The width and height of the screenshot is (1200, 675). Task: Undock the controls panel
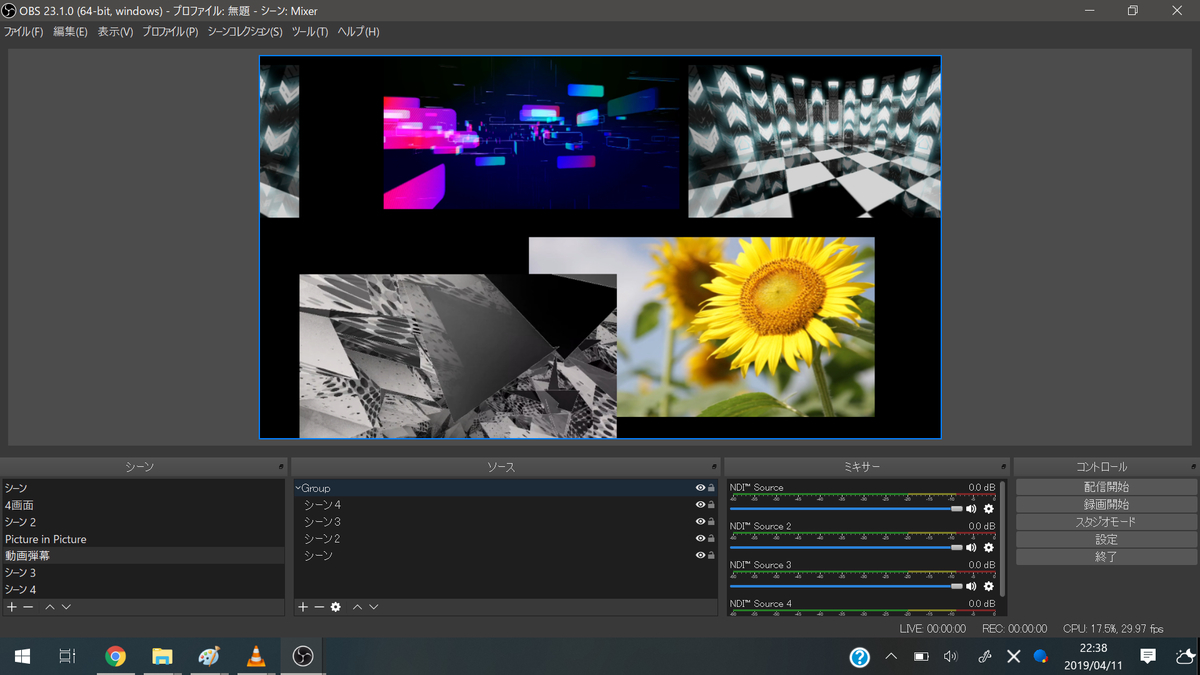(x=1193, y=467)
